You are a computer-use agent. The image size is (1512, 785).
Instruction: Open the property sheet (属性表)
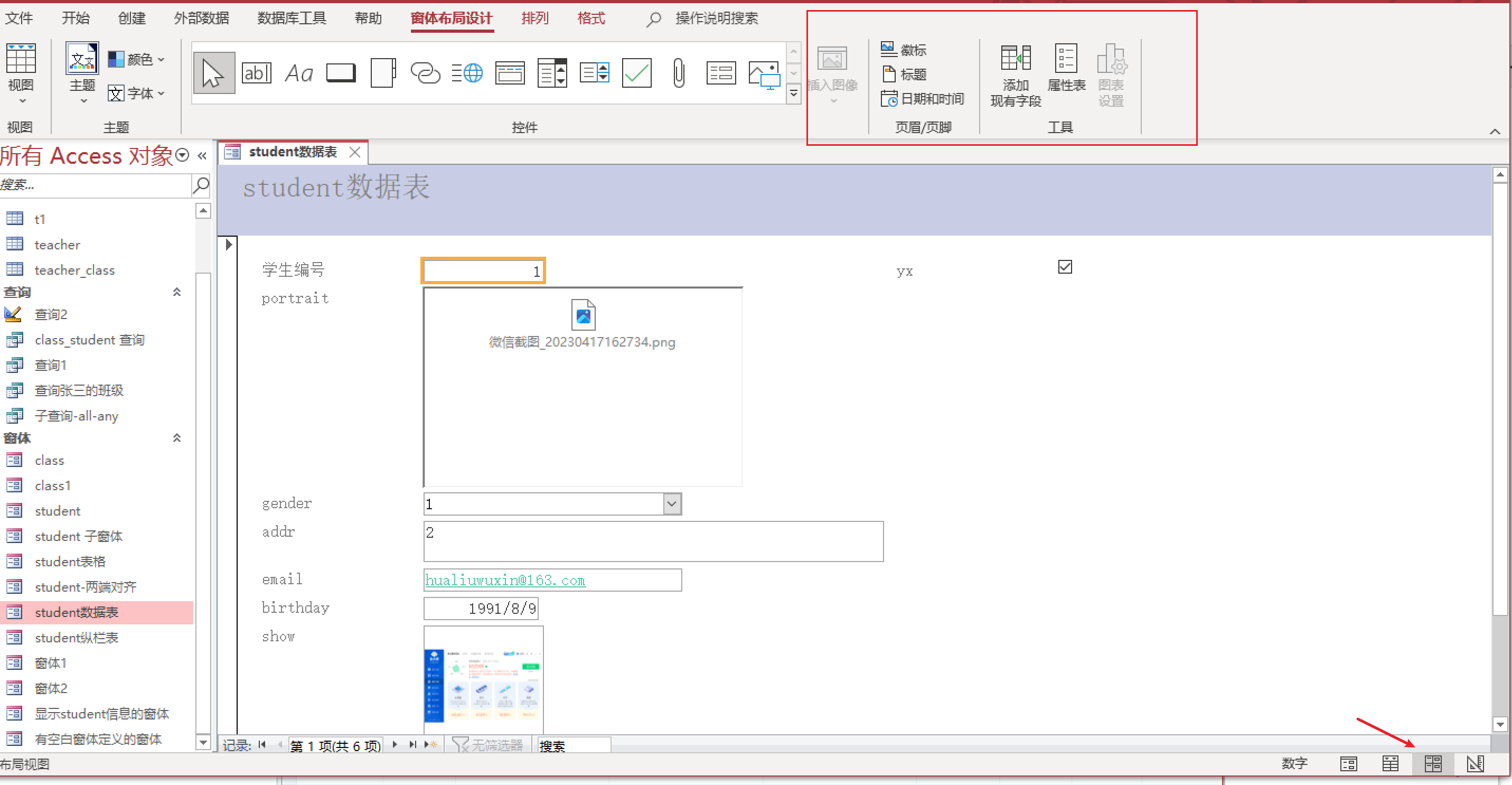coord(1066,68)
